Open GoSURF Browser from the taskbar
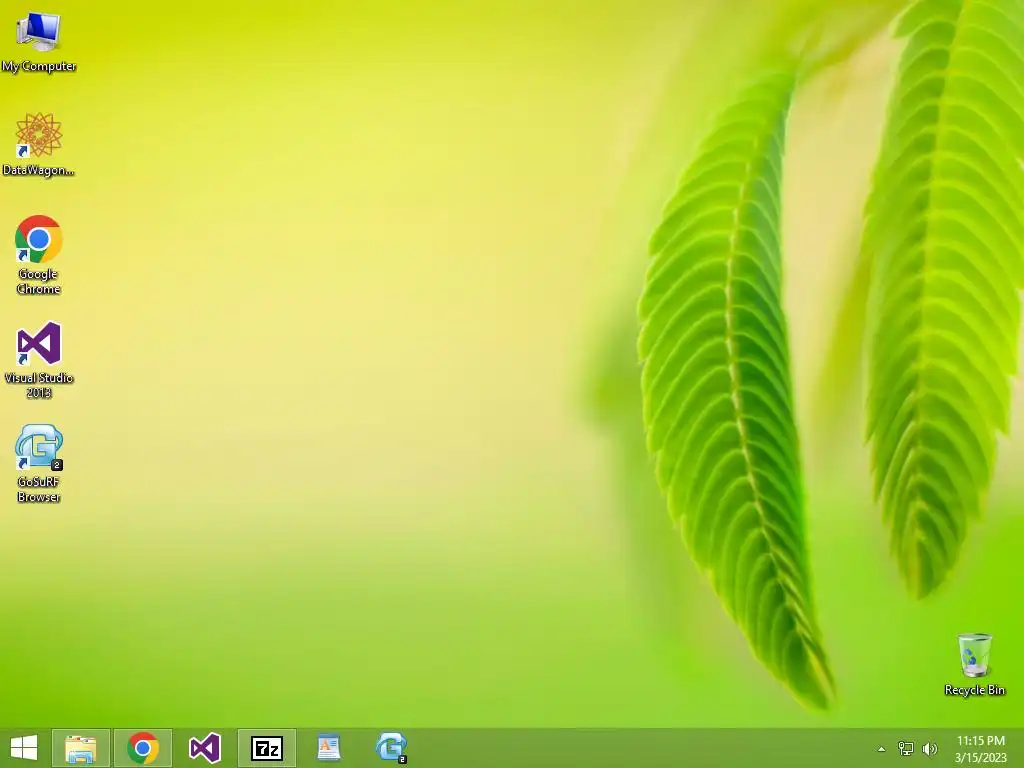Image resolution: width=1024 pixels, height=768 pixels. click(391, 748)
